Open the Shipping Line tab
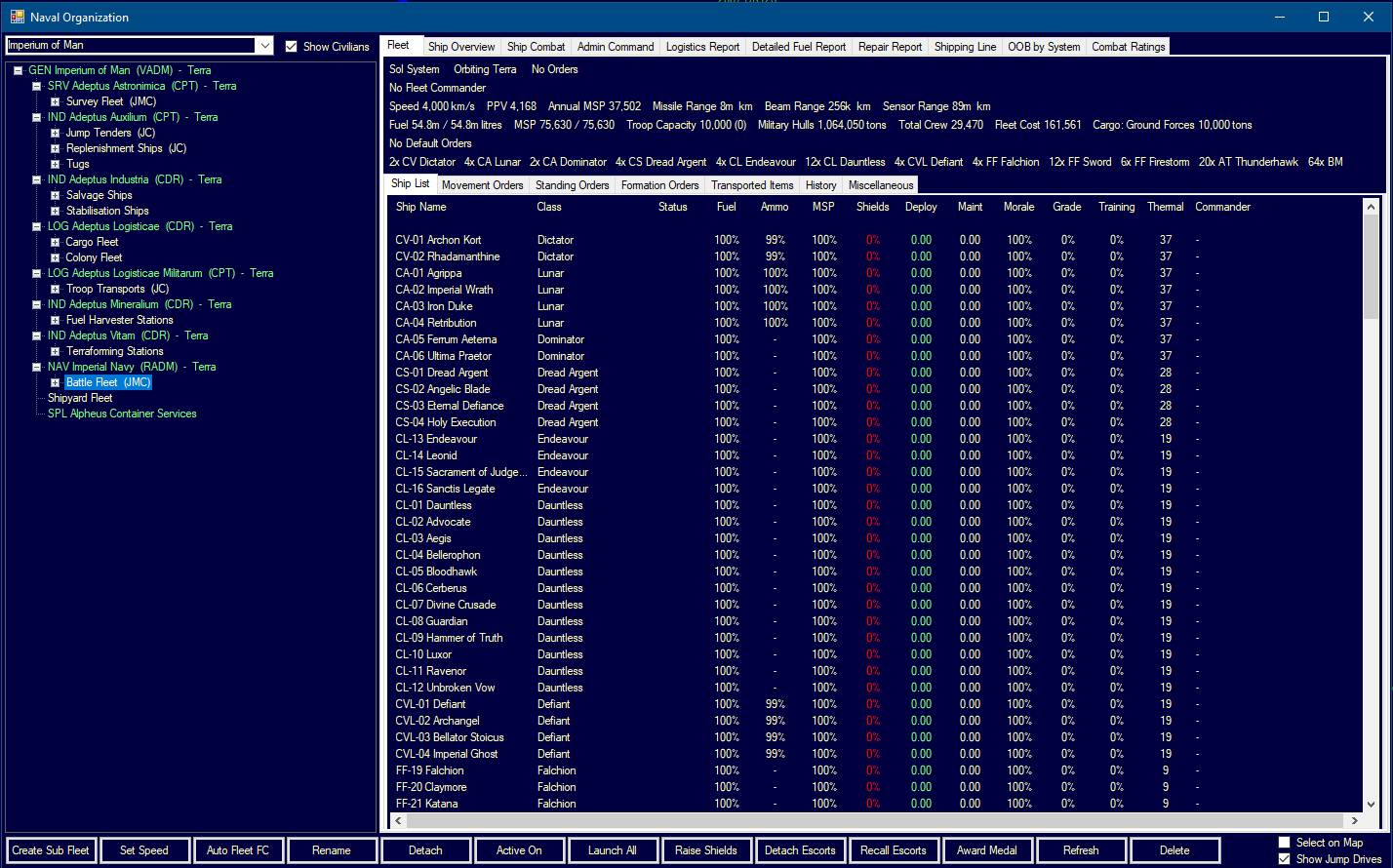 coord(965,47)
